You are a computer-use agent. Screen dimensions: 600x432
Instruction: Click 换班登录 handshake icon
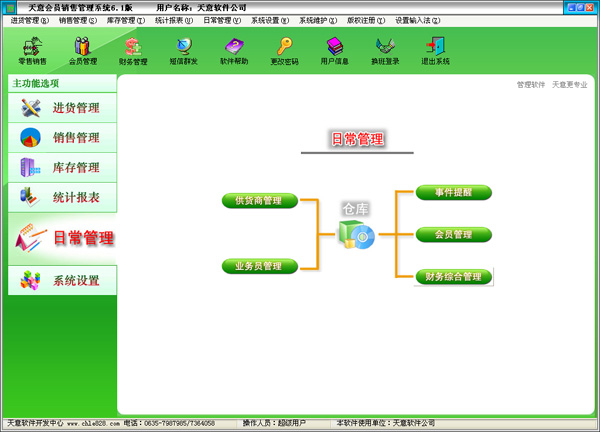click(x=386, y=47)
